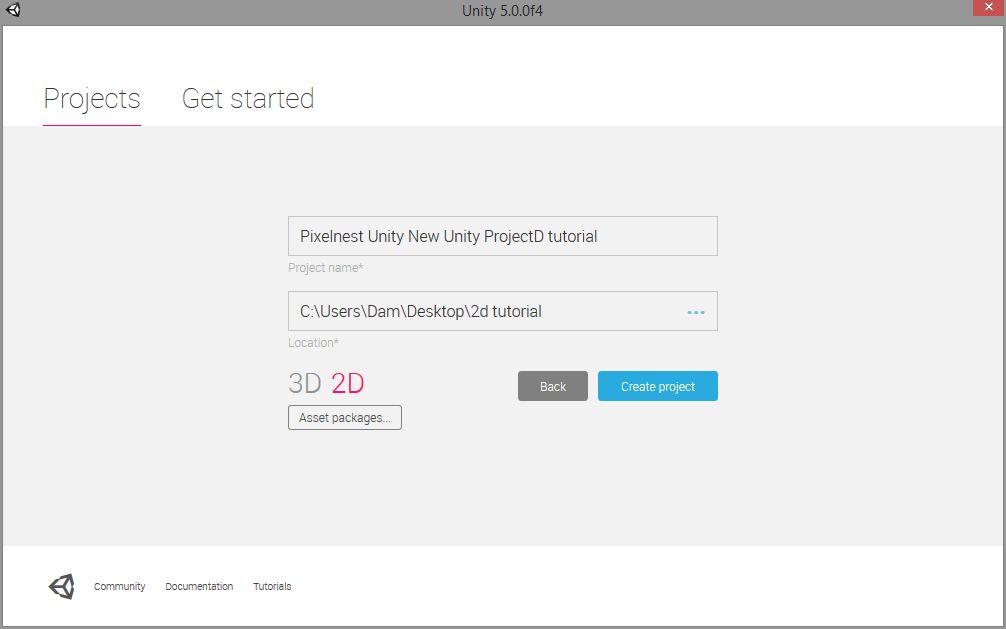Open the Community link

[119, 587]
